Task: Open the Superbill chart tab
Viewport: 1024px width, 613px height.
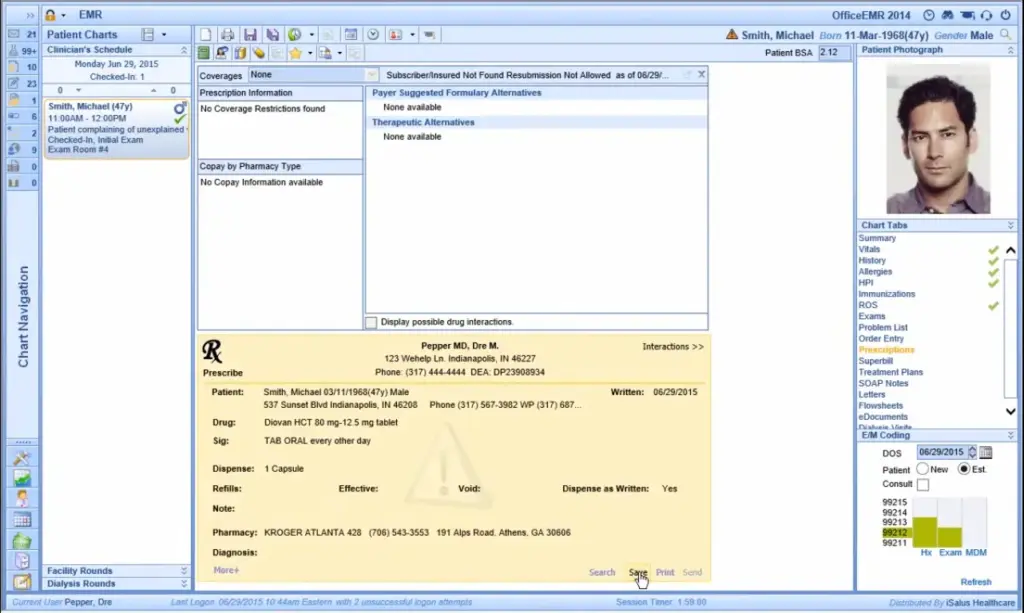Action: coord(875,361)
